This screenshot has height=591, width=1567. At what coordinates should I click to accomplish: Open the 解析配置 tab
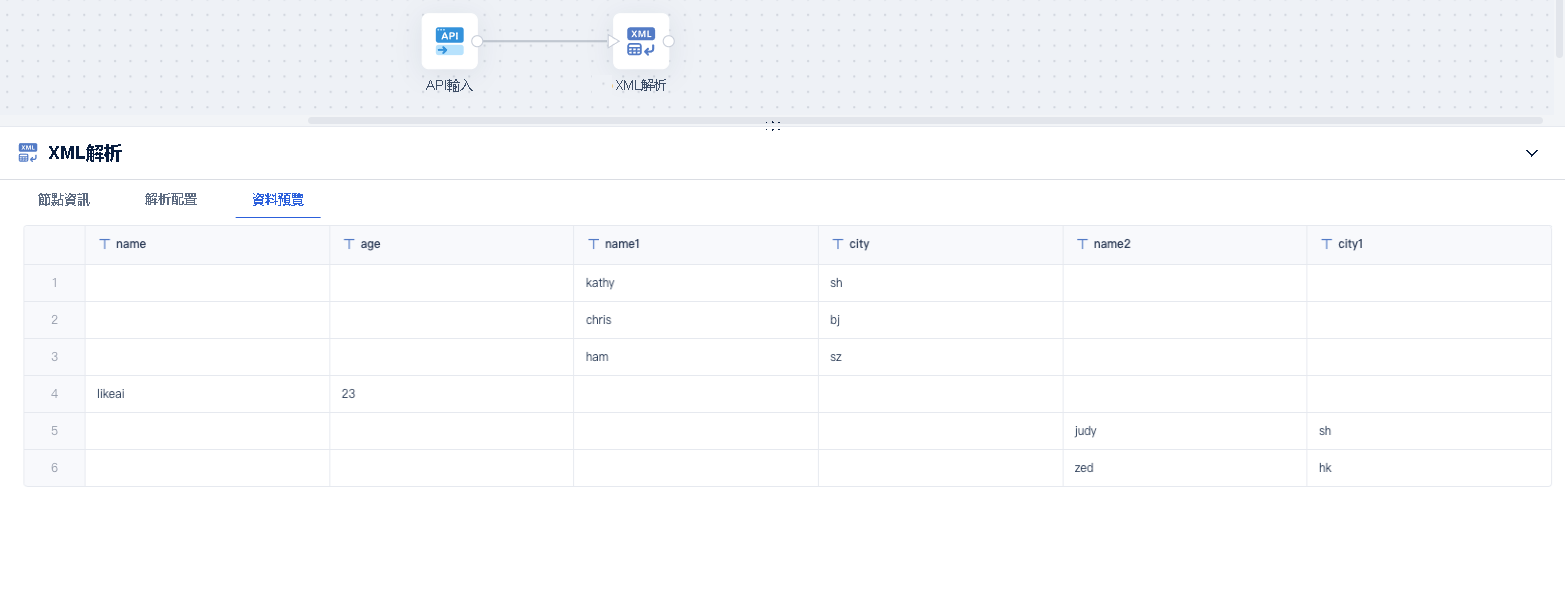click(x=171, y=200)
